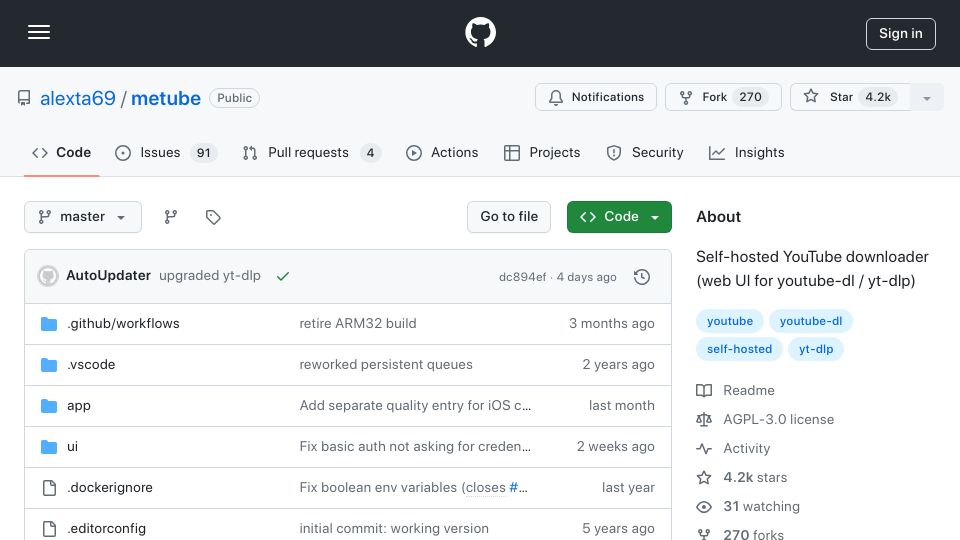This screenshot has height=540, width=960.
Task: Click the .editorconfig file icon
Action: 49,528
